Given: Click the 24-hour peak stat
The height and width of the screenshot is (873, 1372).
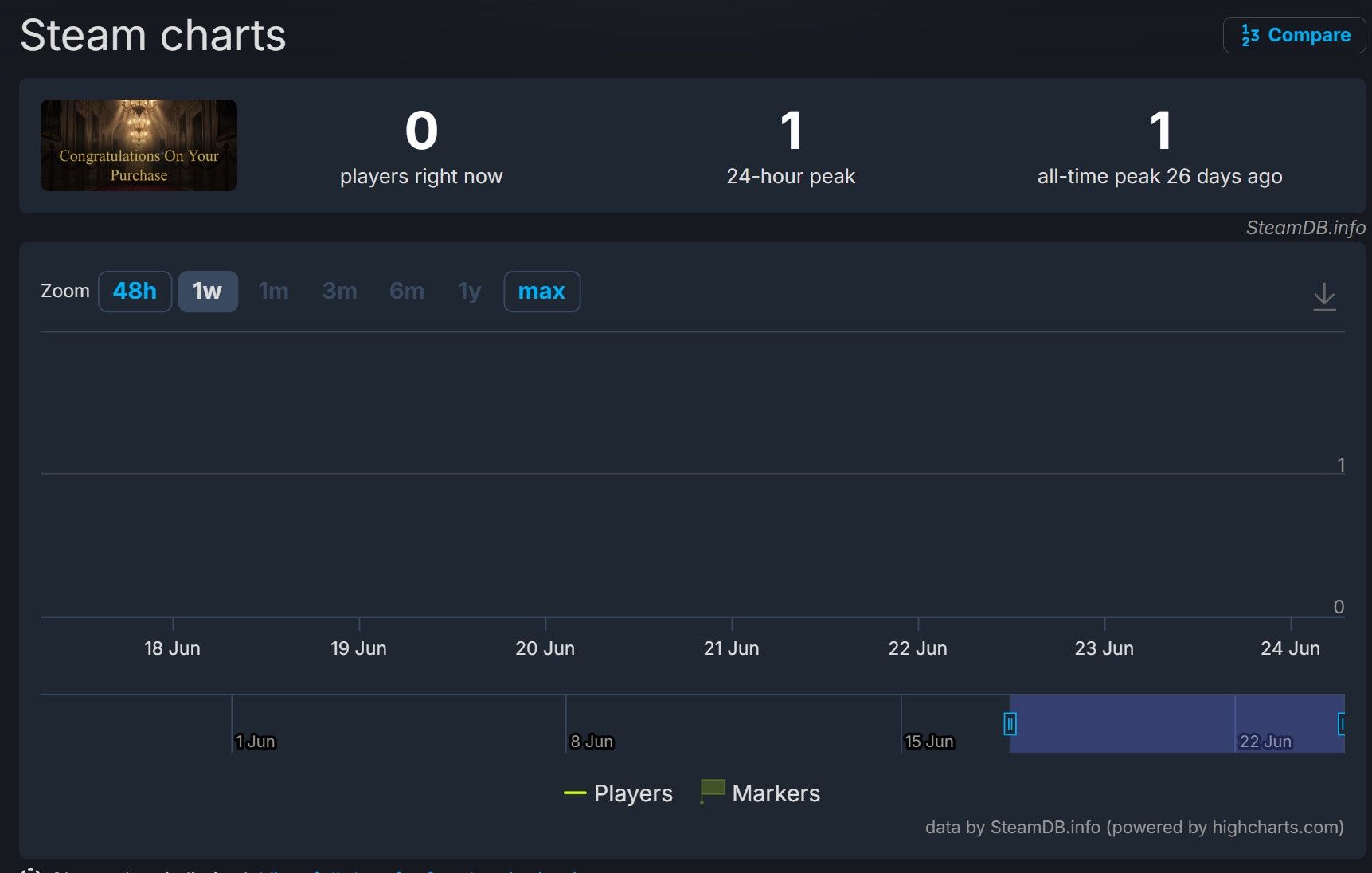Looking at the screenshot, I should pos(791,147).
